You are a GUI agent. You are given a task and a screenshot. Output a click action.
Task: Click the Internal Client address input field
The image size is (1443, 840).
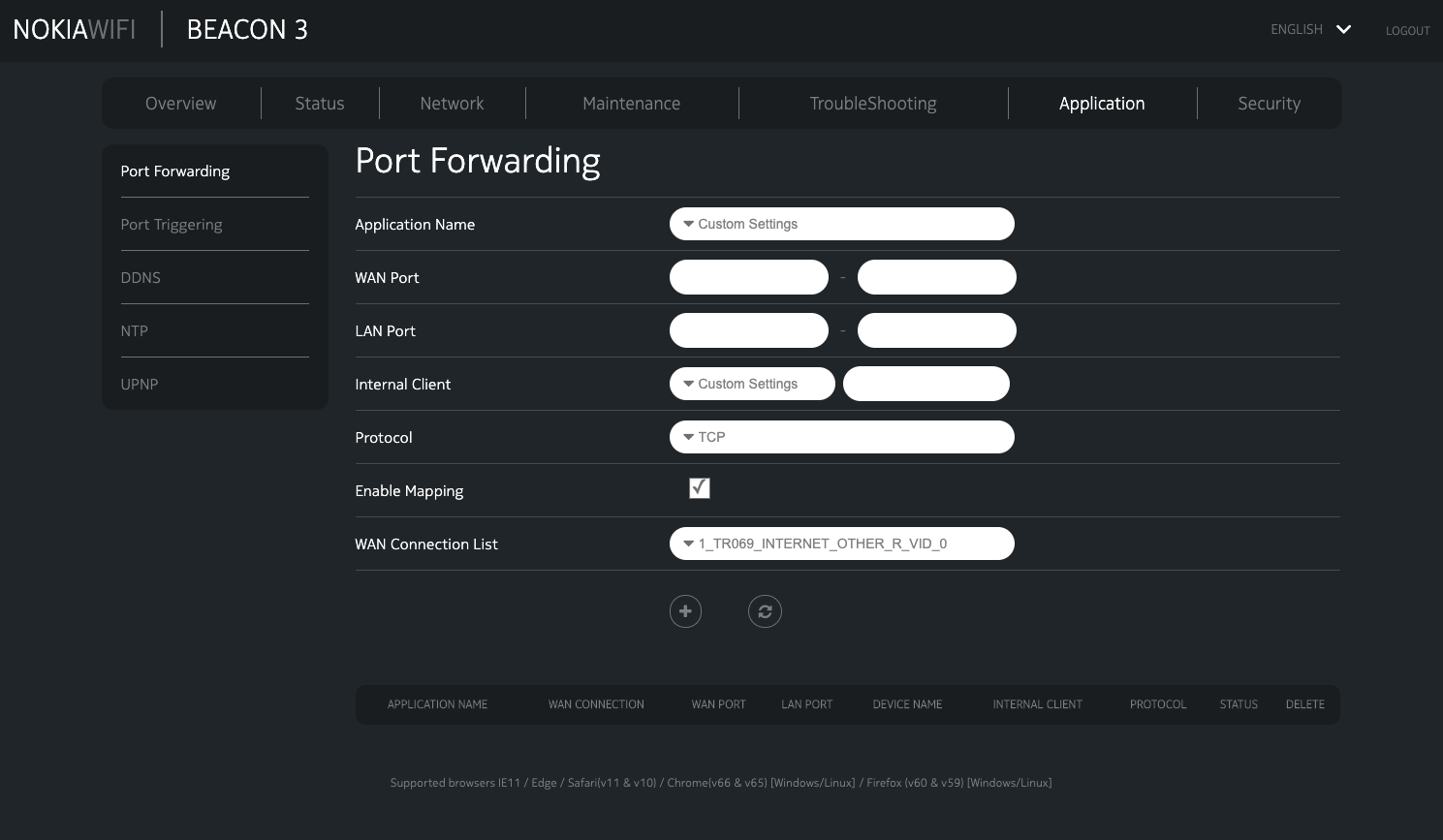pos(926,384)
